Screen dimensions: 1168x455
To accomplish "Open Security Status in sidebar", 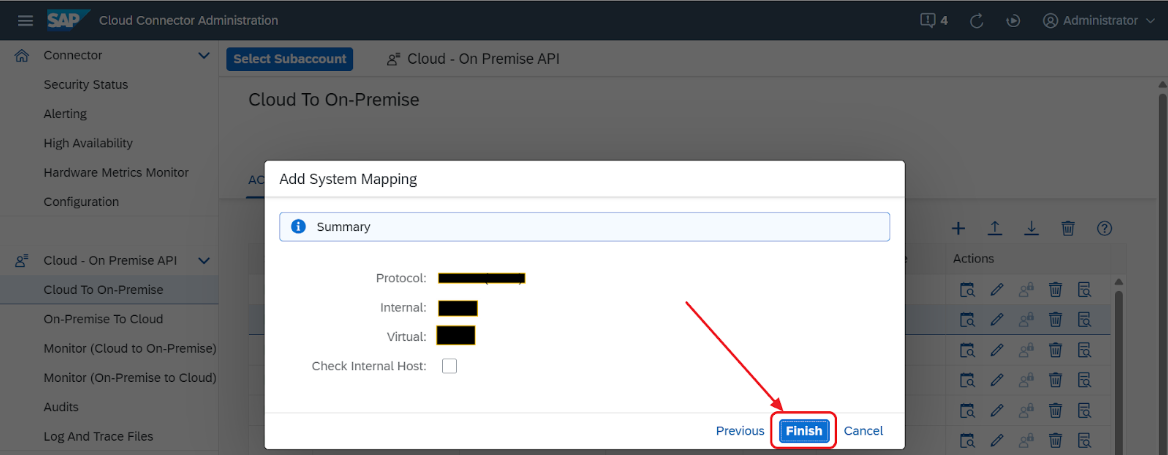I will [x=86, y=85].
